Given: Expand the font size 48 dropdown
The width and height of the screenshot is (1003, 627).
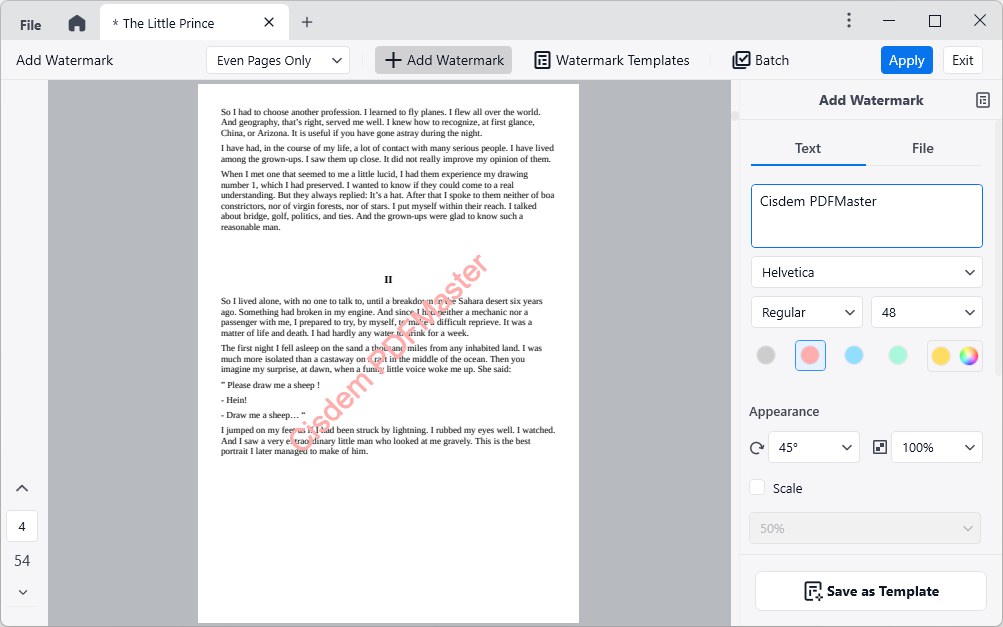Looking at the screenshot, I should pyautogui.click(x=925, y=312).
